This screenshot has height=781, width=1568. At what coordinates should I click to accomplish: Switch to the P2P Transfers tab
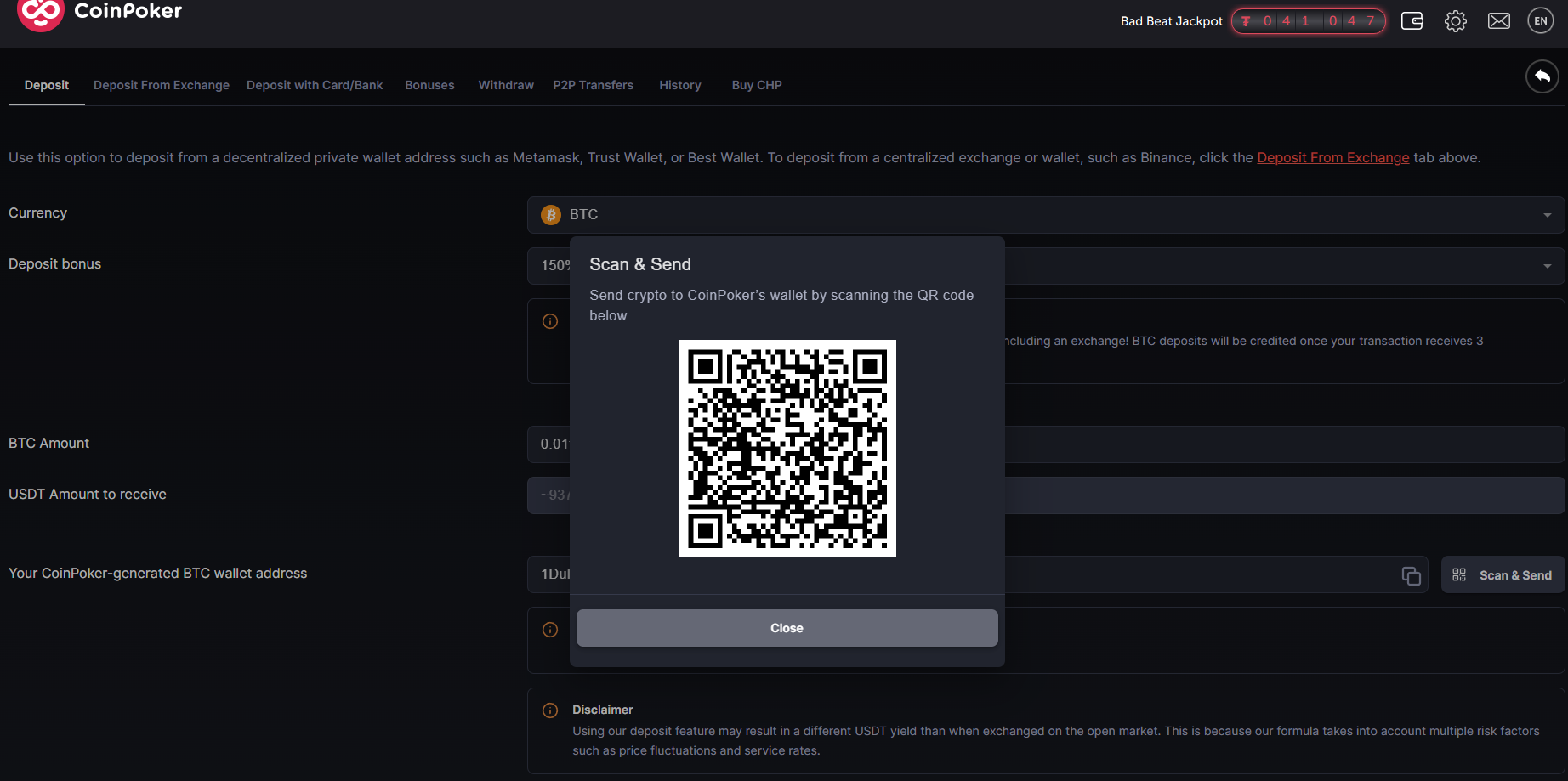tap(594, 85)
